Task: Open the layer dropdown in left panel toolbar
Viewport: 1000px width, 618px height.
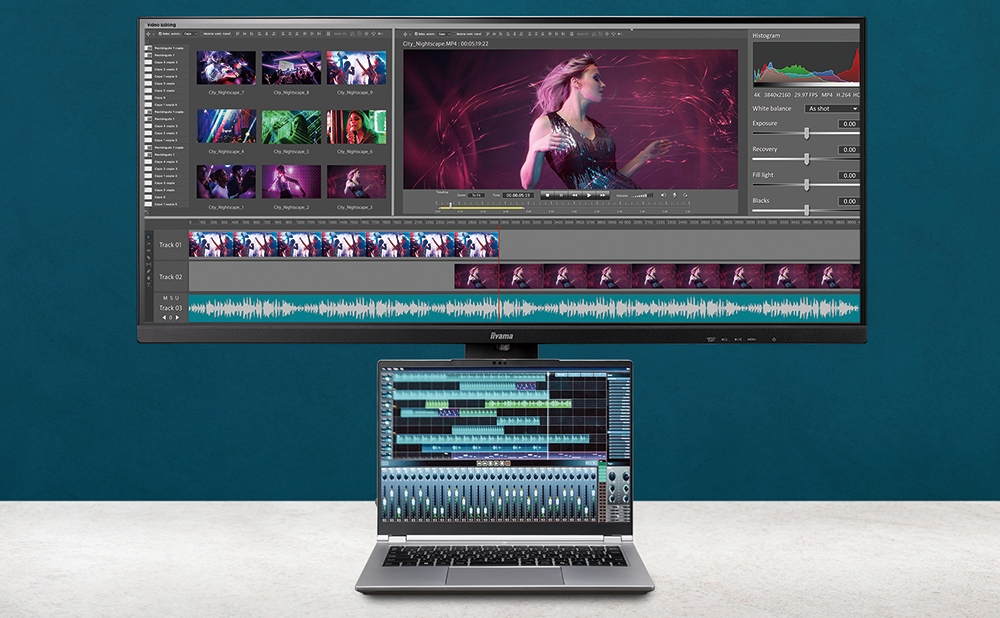Action: click(189, 33)
